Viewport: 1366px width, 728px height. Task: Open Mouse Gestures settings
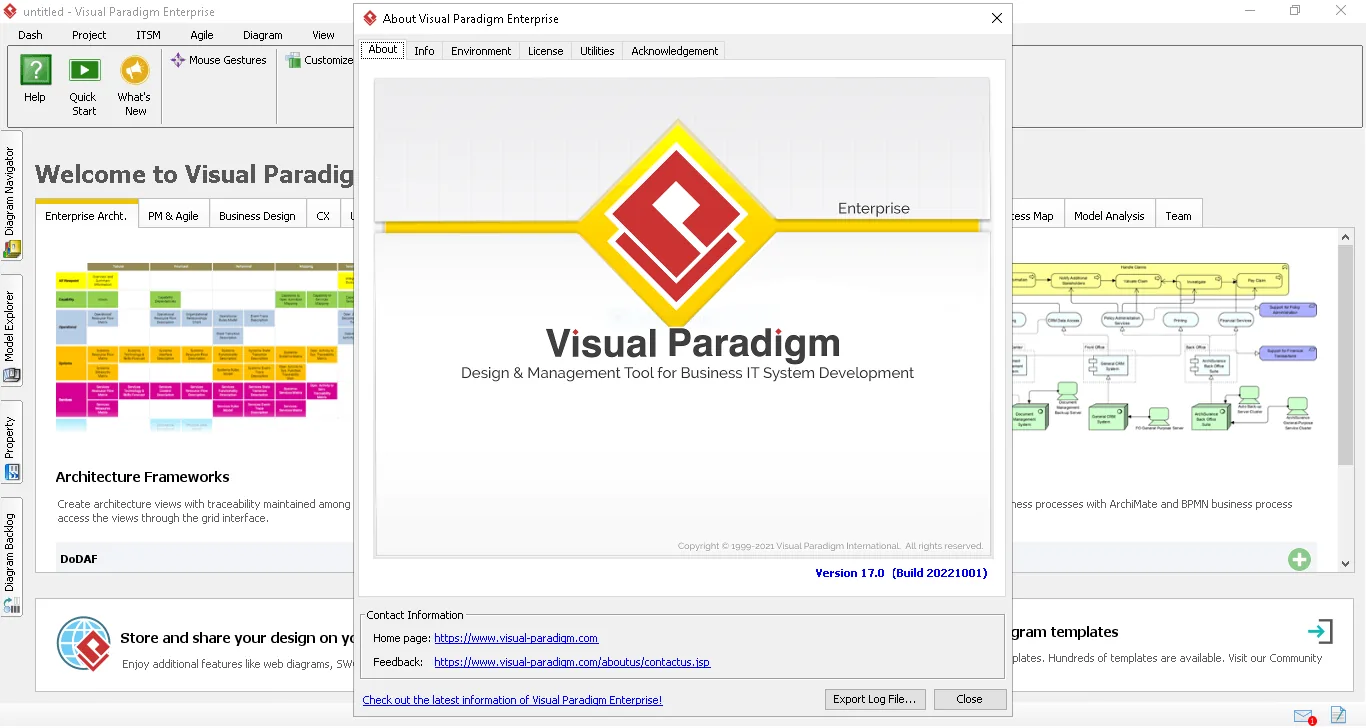coord(218,60)
